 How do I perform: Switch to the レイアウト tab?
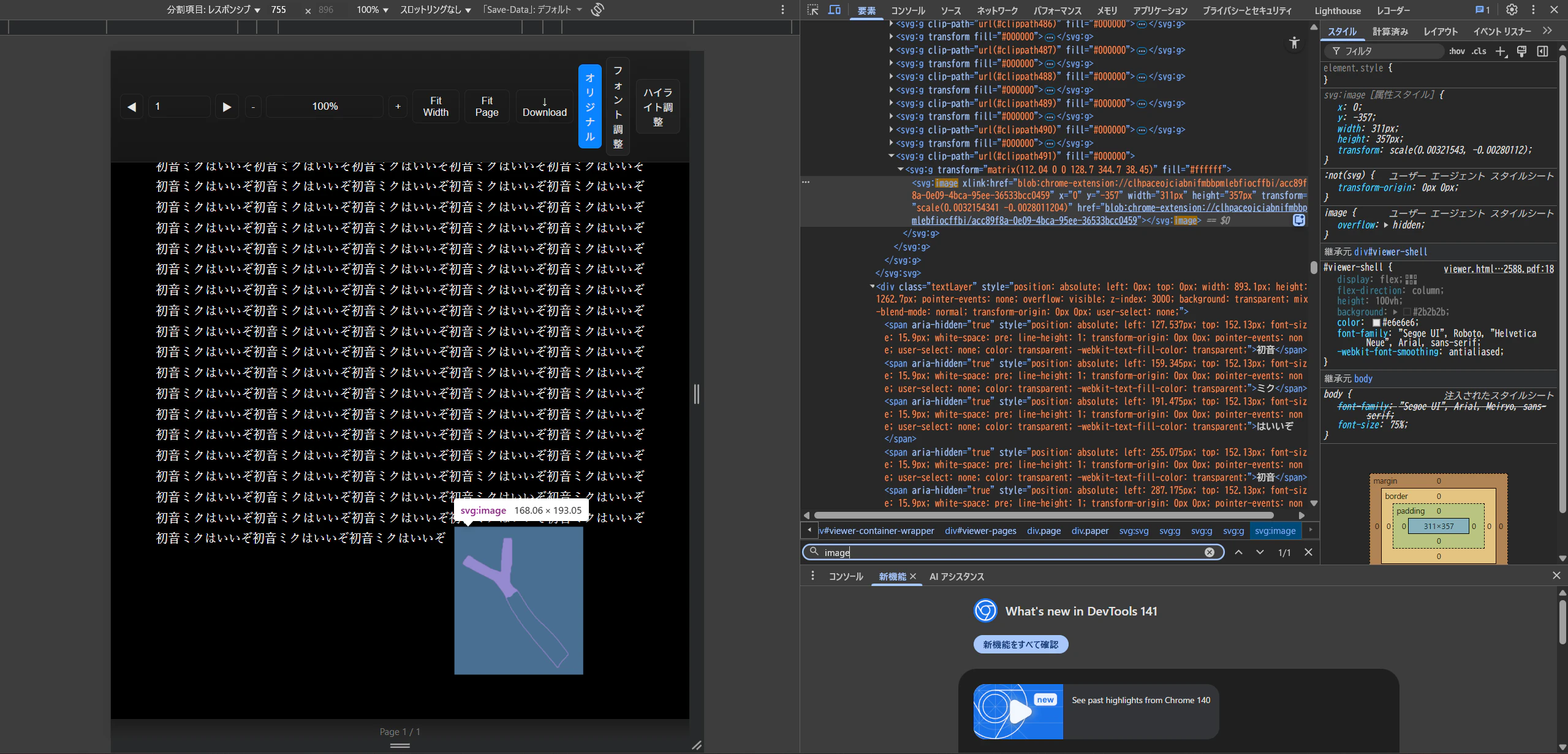pos(1441,31)
